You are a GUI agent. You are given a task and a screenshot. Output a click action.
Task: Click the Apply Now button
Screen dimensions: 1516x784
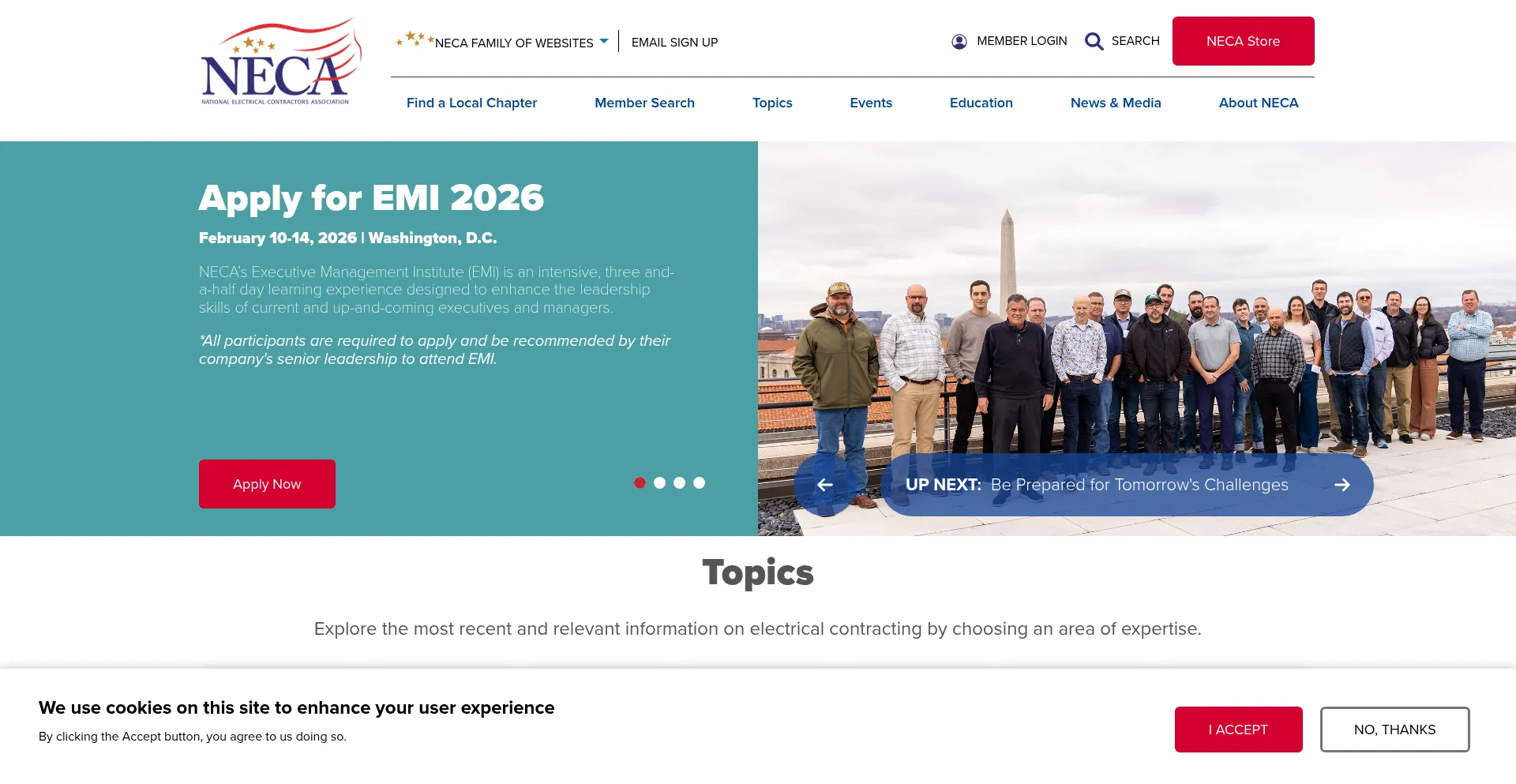pos(267,483)
